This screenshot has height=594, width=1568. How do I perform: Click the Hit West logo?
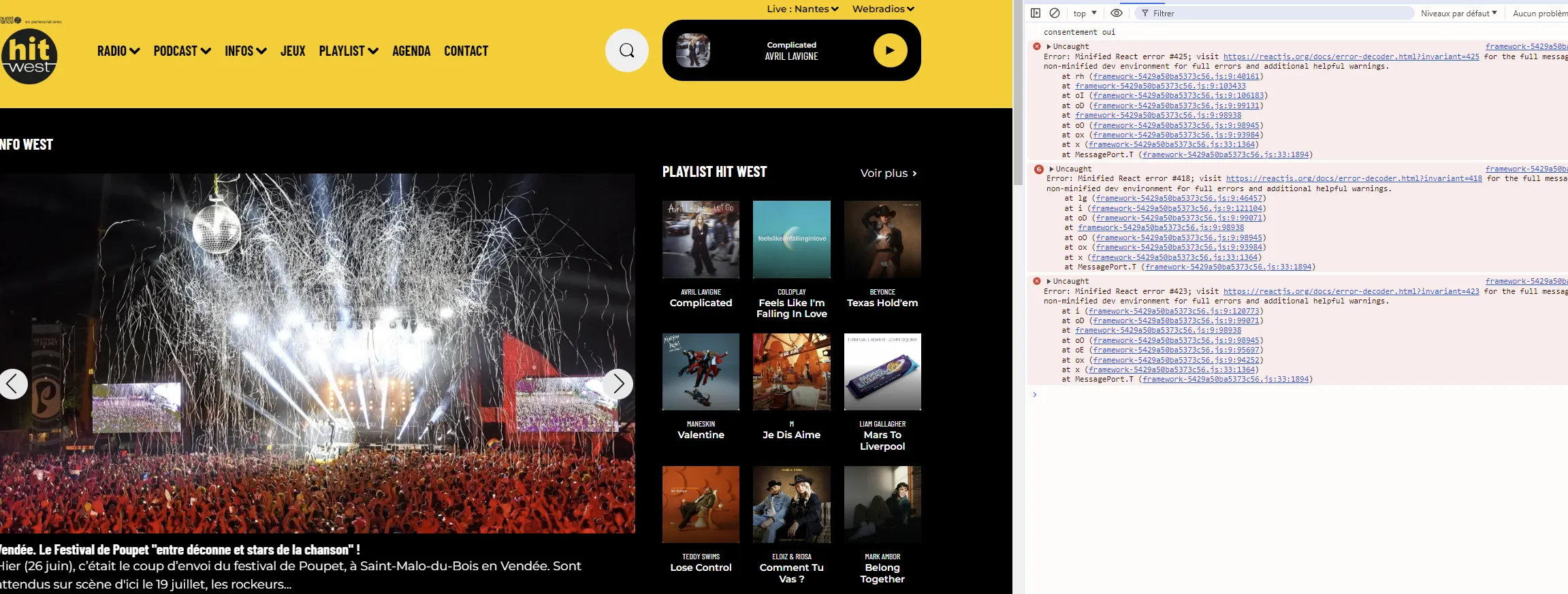click(29, 56)
